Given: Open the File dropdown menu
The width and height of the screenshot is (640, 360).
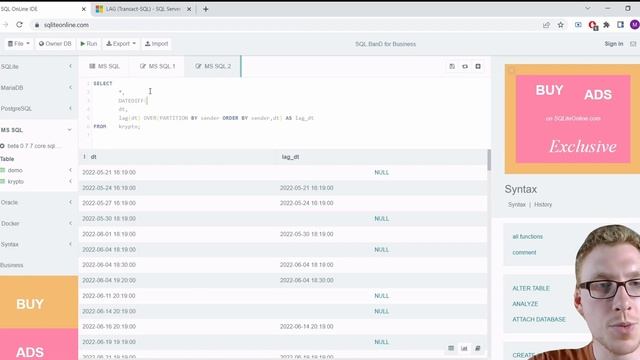Looking at the screenshot, I should click(19, 44).
